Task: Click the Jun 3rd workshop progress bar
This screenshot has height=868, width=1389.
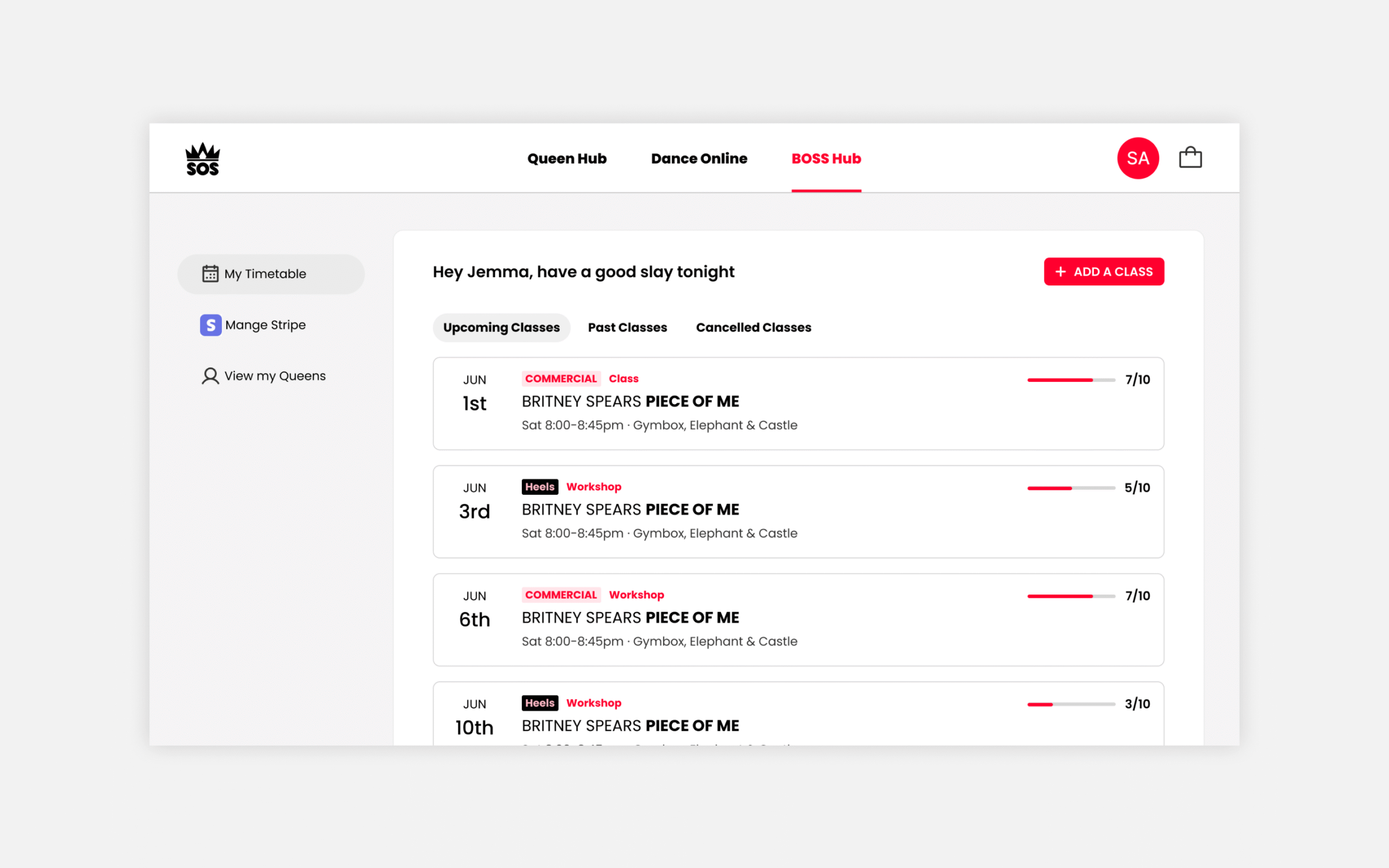Action: point(1071,488)
